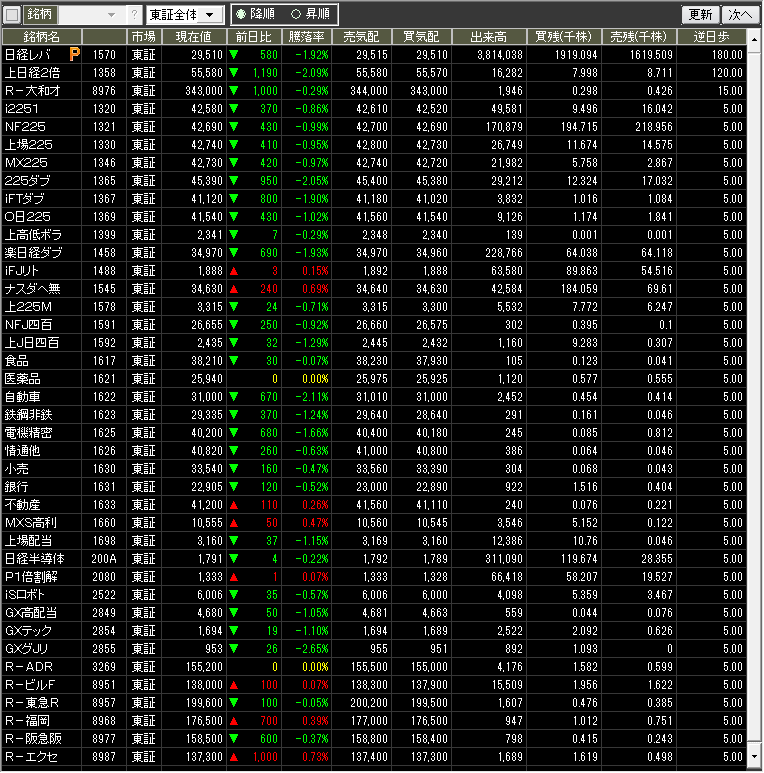The image size is (764, 773).
Task: Sort by 売気配 column header
Action: (361, 36)
